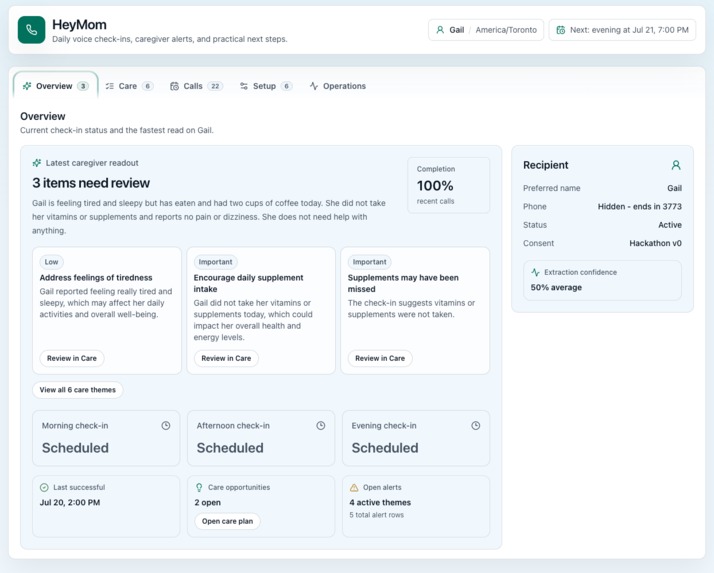Click the Preferred name value 'Gail'
Viewport: 714px width, 573px height.
tap(674, 188)
